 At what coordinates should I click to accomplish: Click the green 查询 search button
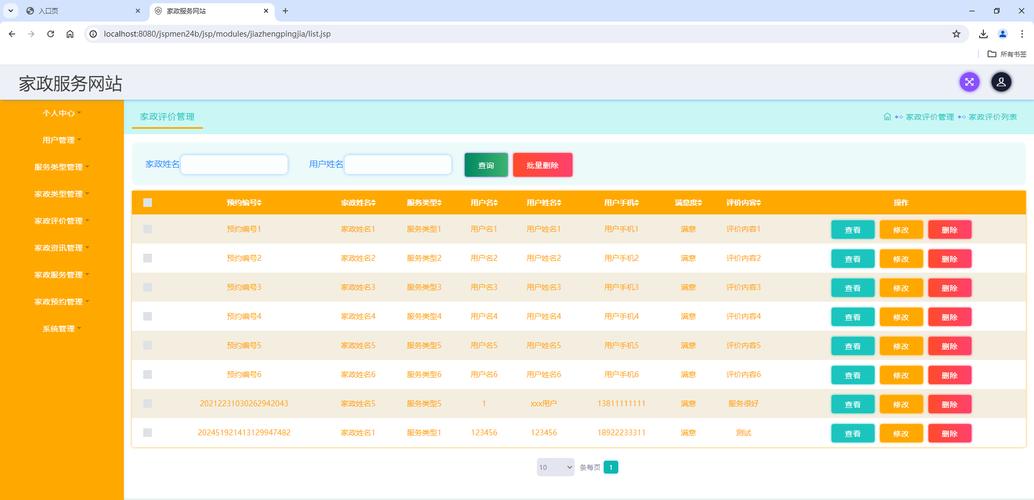tap(486, 165)
